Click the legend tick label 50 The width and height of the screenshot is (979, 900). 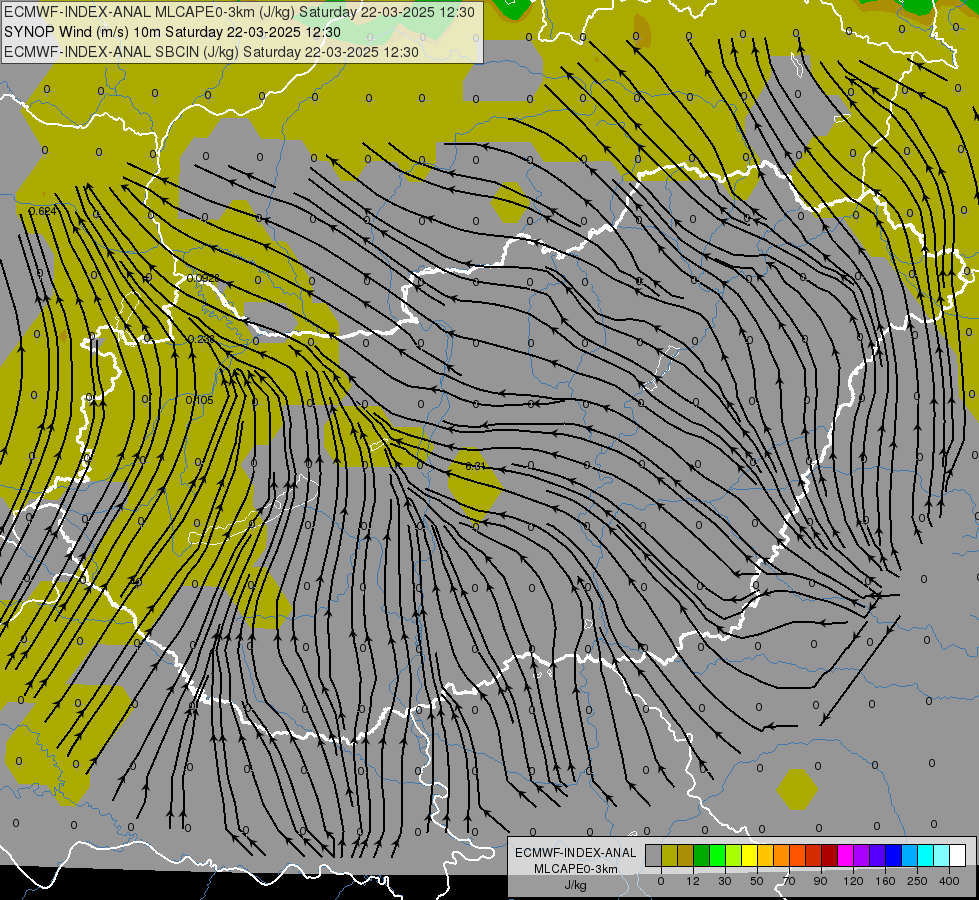(757, 881)
